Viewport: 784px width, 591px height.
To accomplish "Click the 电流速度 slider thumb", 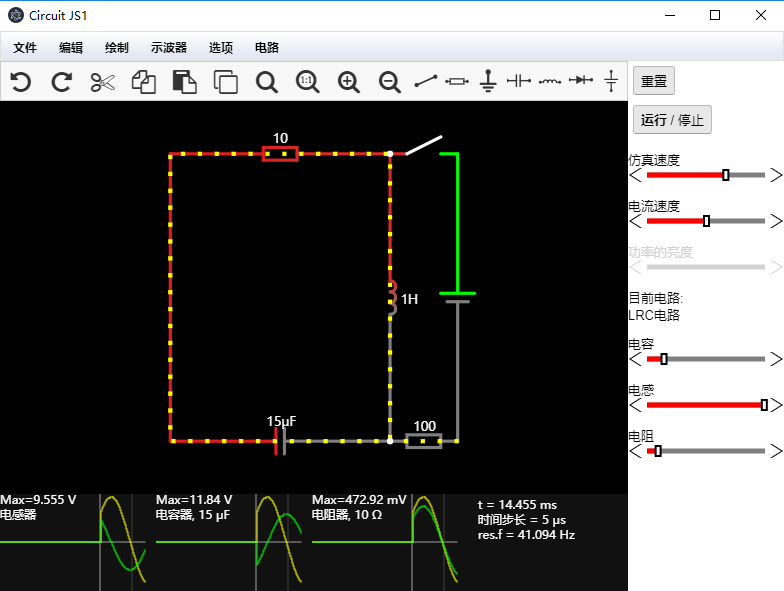I will click(706, 221).
